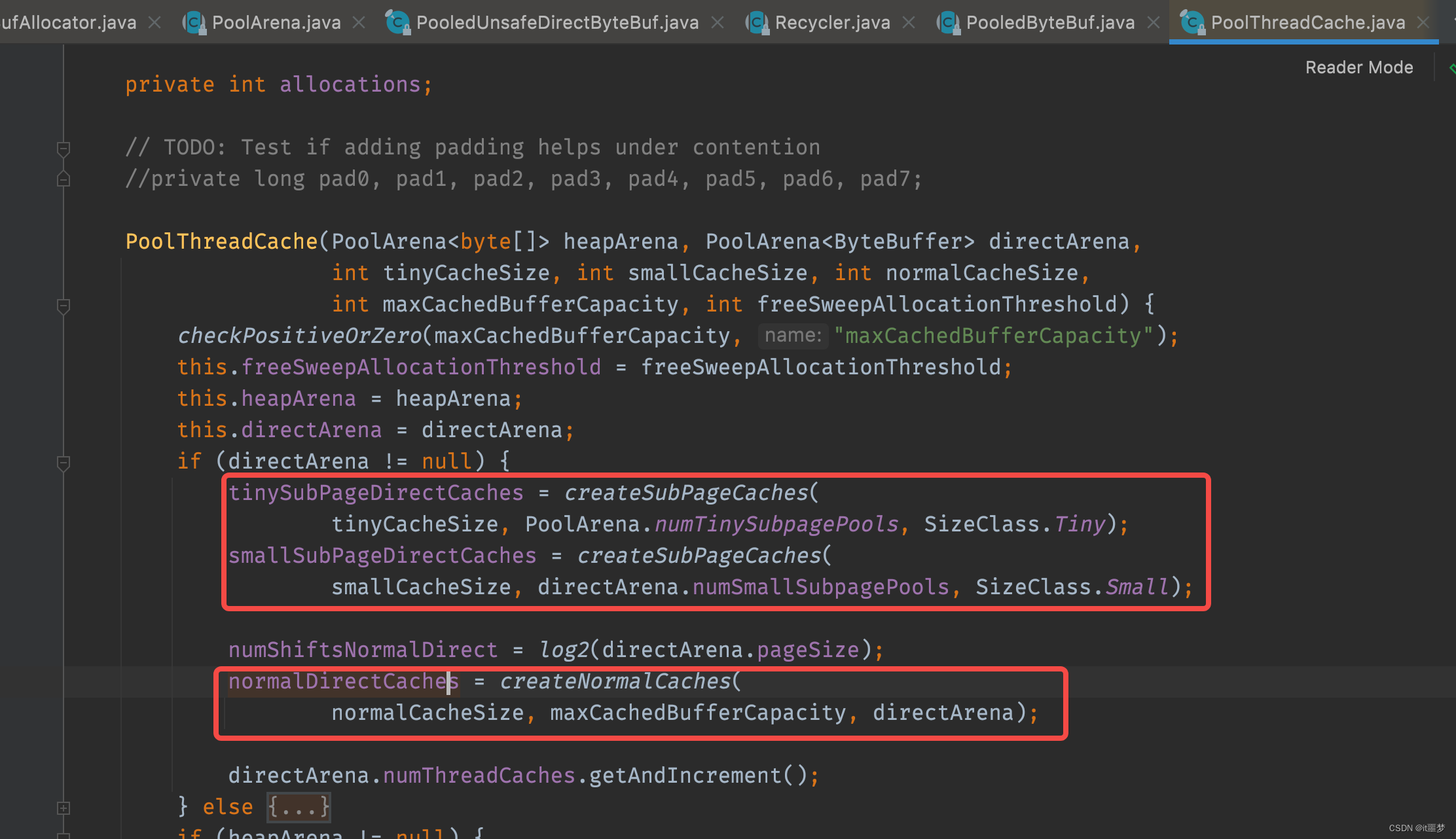Click the tinySubPageDirectCaches field name

[376, 493]
